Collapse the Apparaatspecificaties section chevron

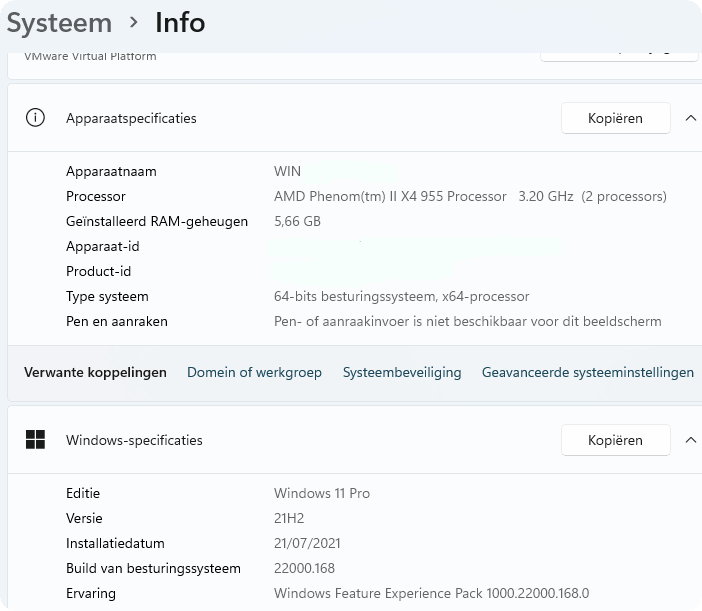[691, 118]
